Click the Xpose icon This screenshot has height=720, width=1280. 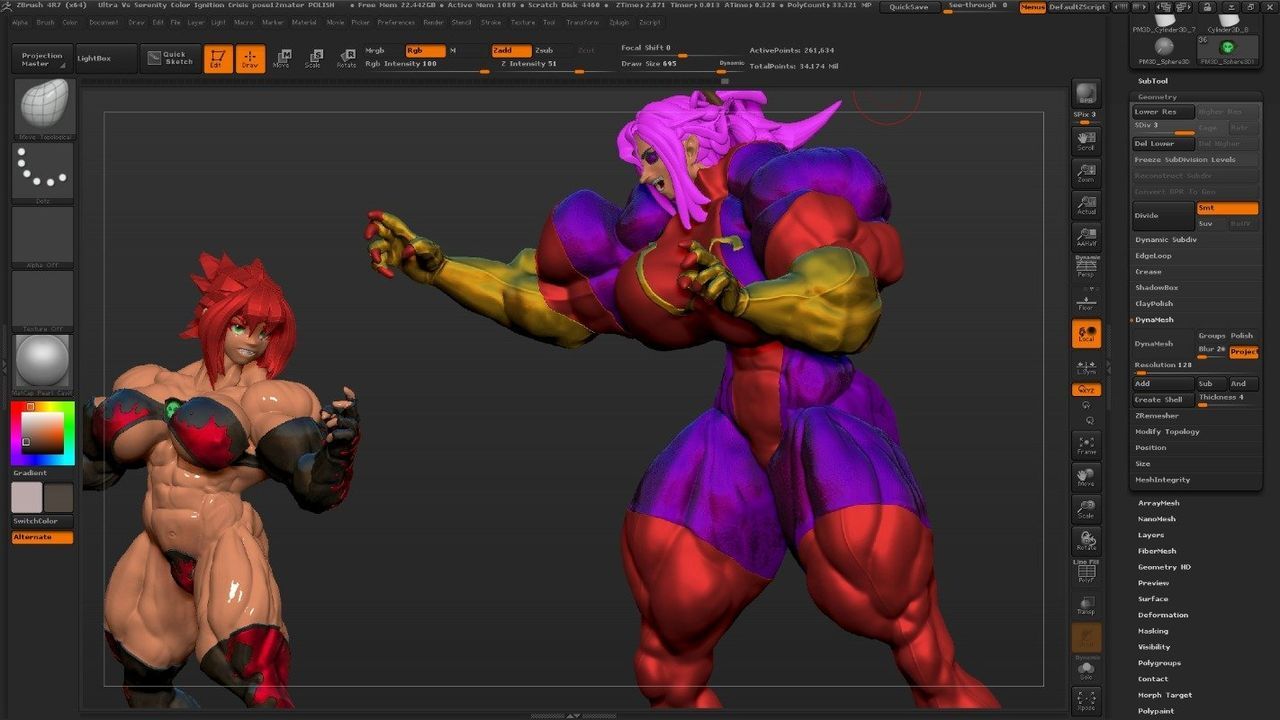click(1086, 700)
